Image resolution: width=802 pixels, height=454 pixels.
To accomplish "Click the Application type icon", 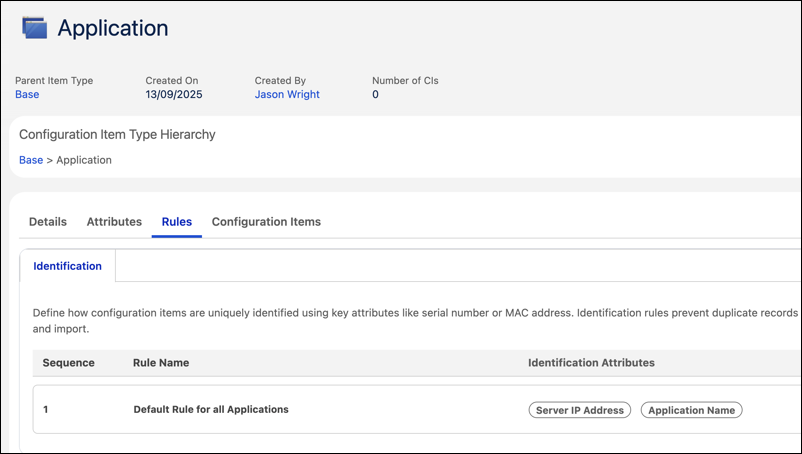I will 34,28.
